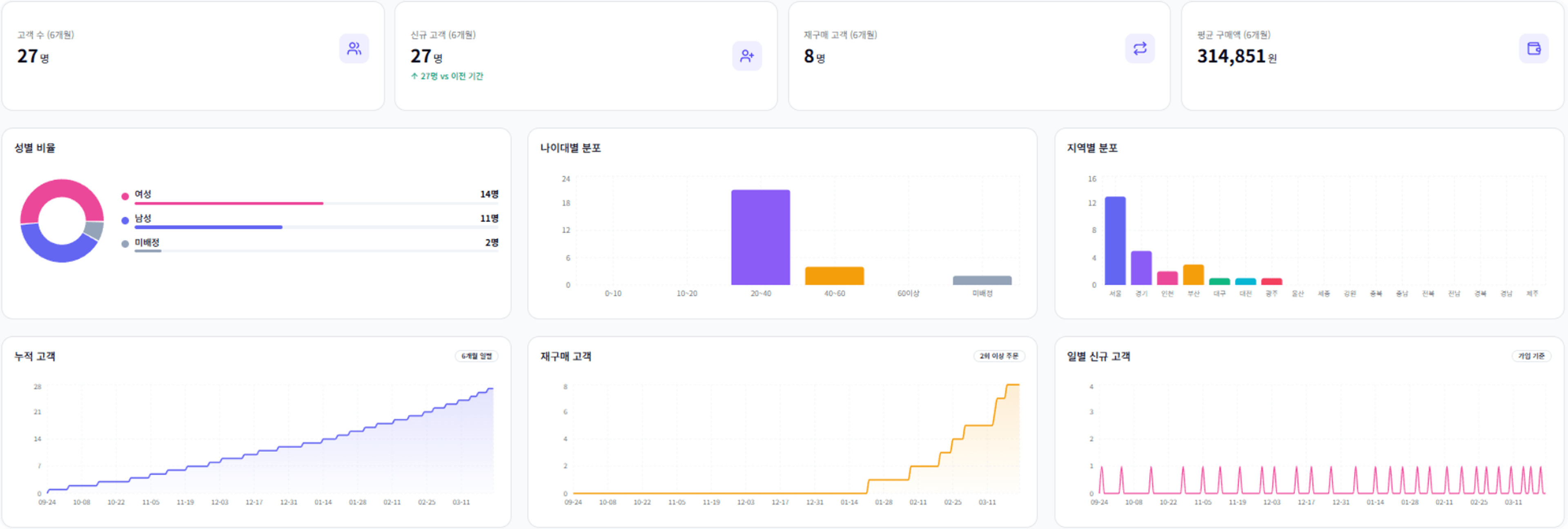
Task: Click the users icon in 고객 수 card
Action: point(354,49)
